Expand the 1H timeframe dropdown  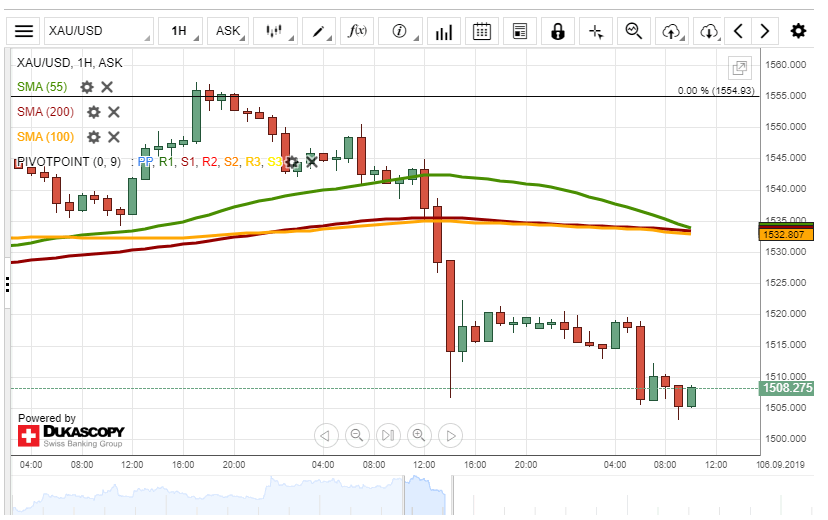tap(181, 31)
